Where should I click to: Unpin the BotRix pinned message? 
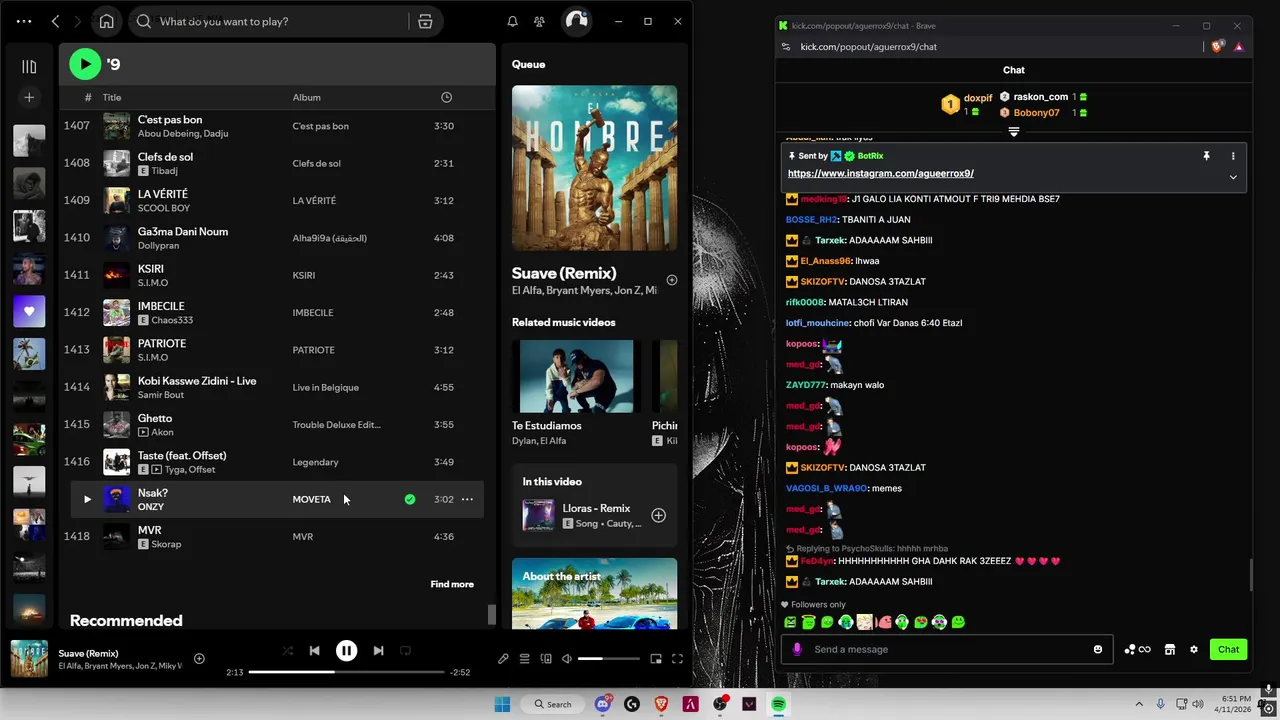coord(1206,156)
